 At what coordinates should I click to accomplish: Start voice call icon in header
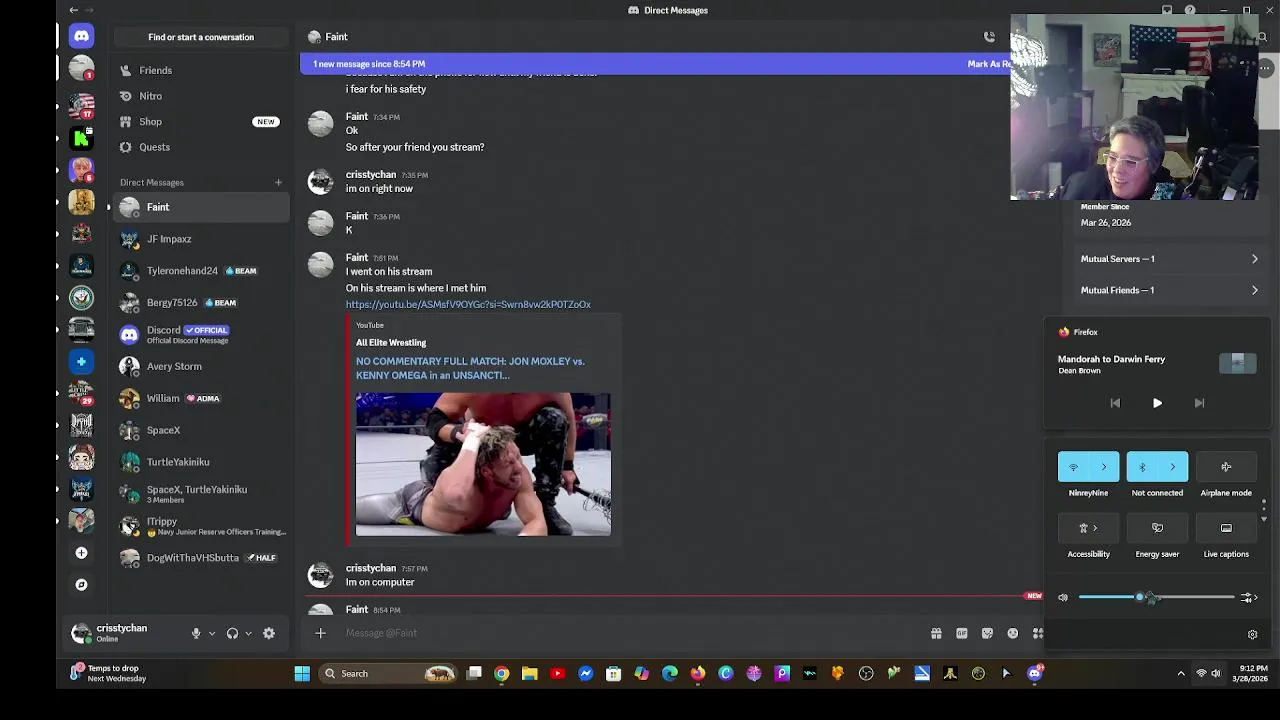tap(989, 37)
